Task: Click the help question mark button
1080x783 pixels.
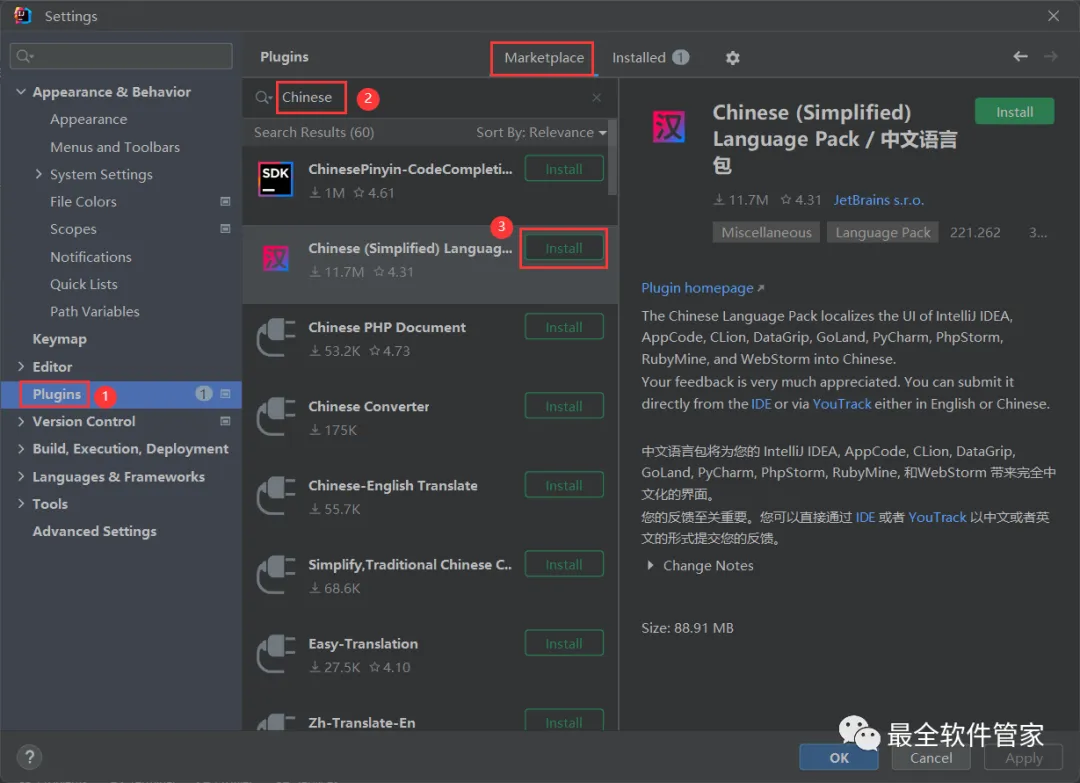Action: pyautogui.click(x=30, y=758)
